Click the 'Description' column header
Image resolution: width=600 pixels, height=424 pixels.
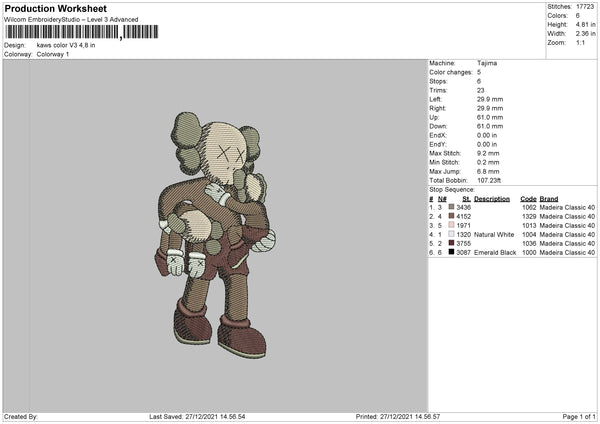pyautogui.click(x=492, y=199)
